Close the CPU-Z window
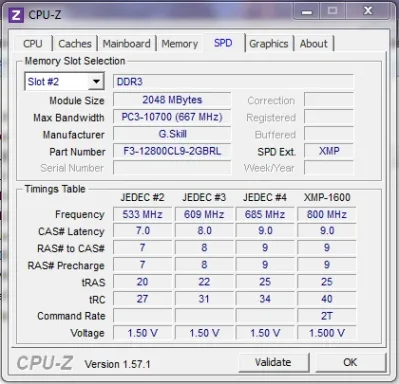Image resolution: width=399 pixels, height=384 pixels. point(368,11)
